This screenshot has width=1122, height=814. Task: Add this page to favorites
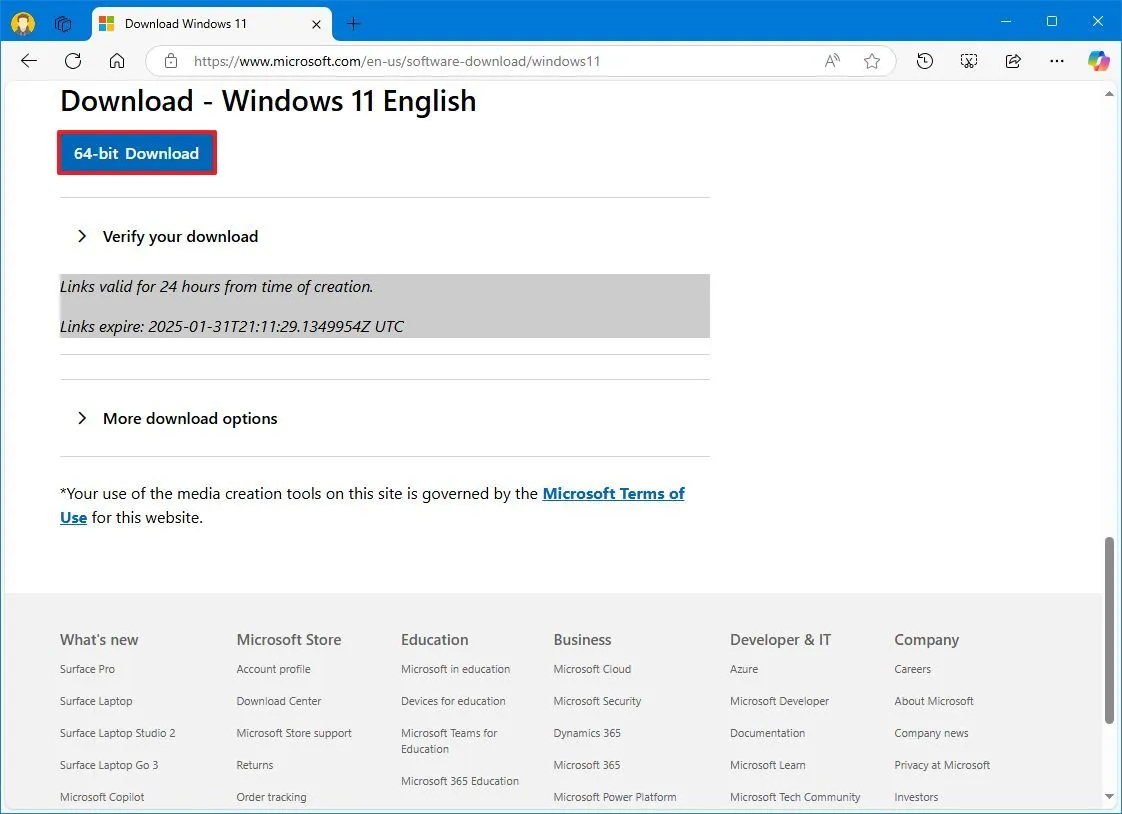coord(871,61)
